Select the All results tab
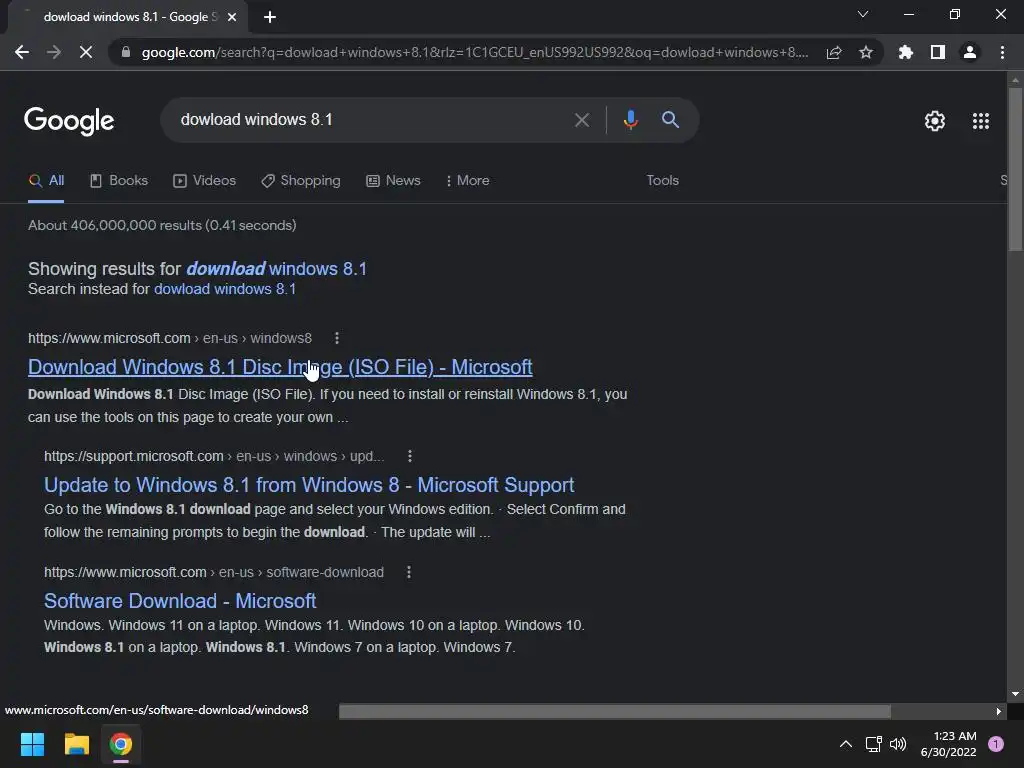 [x=46, y=181]
